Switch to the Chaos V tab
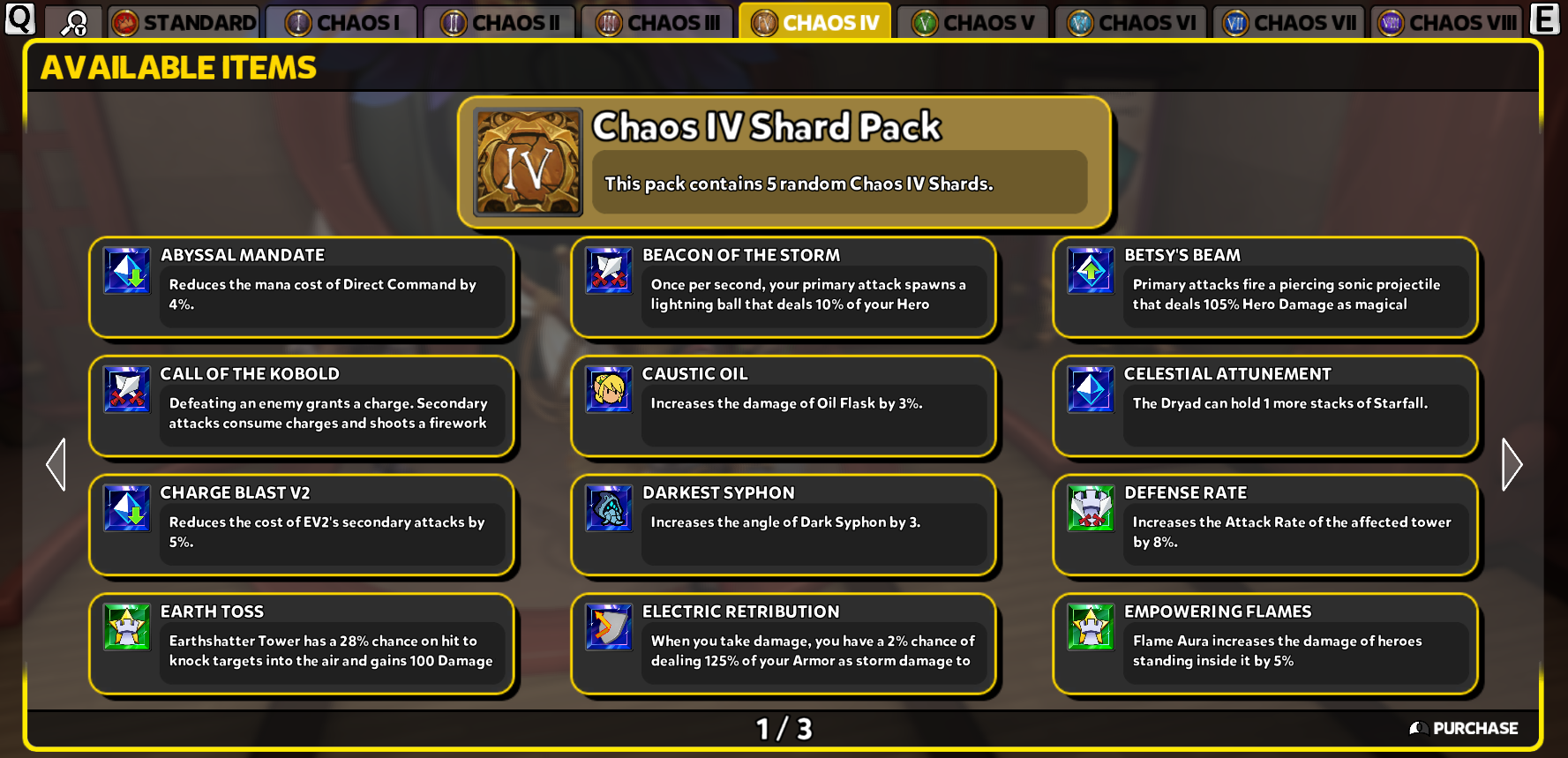 tap(975, 22)
